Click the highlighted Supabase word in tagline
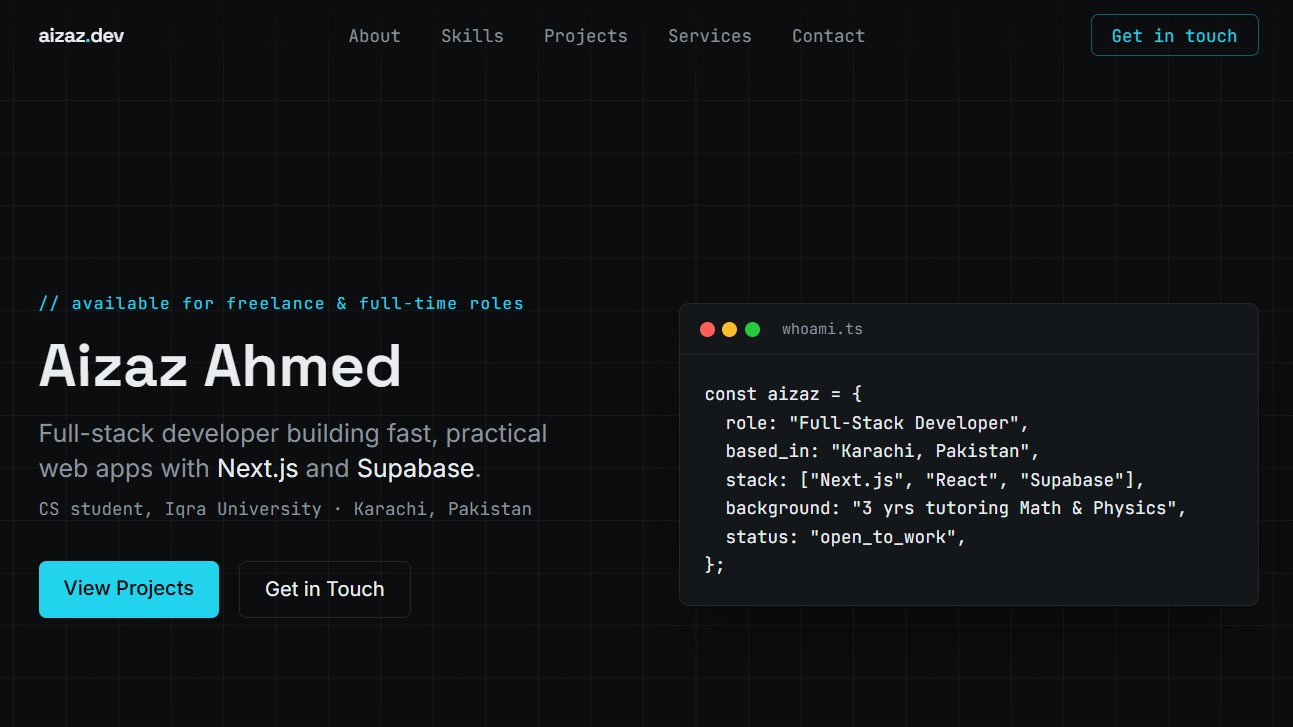 (415, 468)
